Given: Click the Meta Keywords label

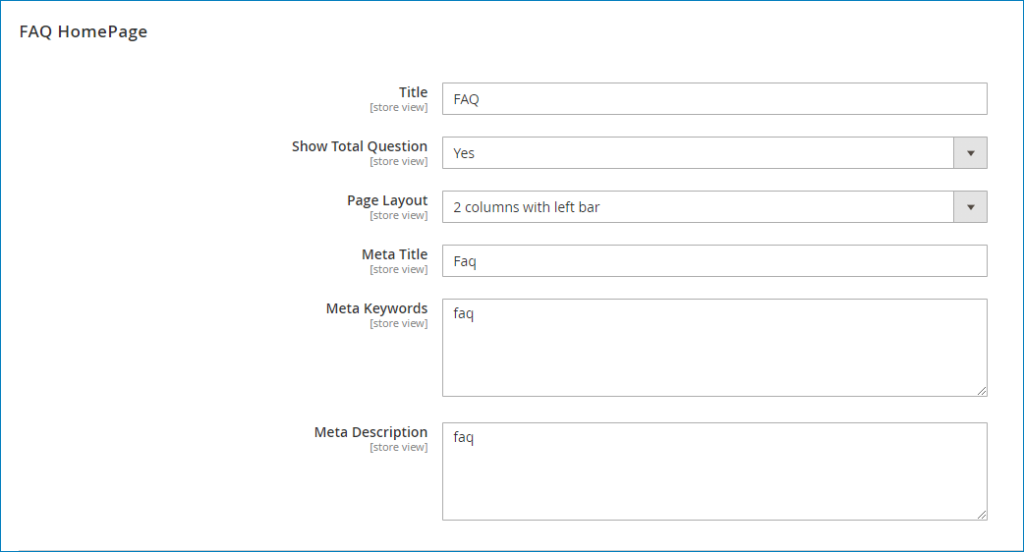Looking at the screenshot, I should pyautogui.click(x=377, y=308).
